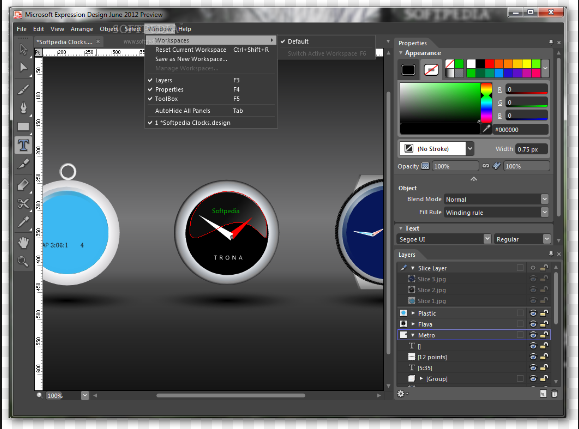Open the Blend Mode dropdown
The width and height of the screenshot is (579, 429).
point(544,199)
